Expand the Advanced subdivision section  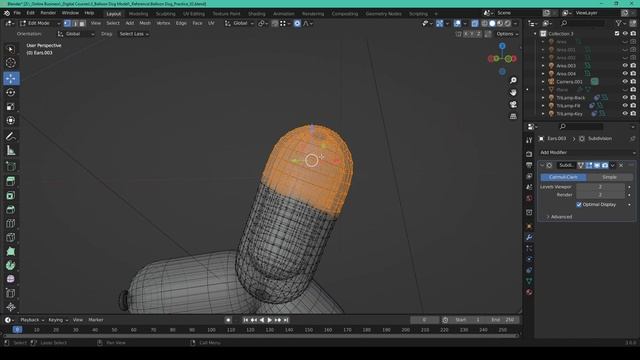point(559,217)
